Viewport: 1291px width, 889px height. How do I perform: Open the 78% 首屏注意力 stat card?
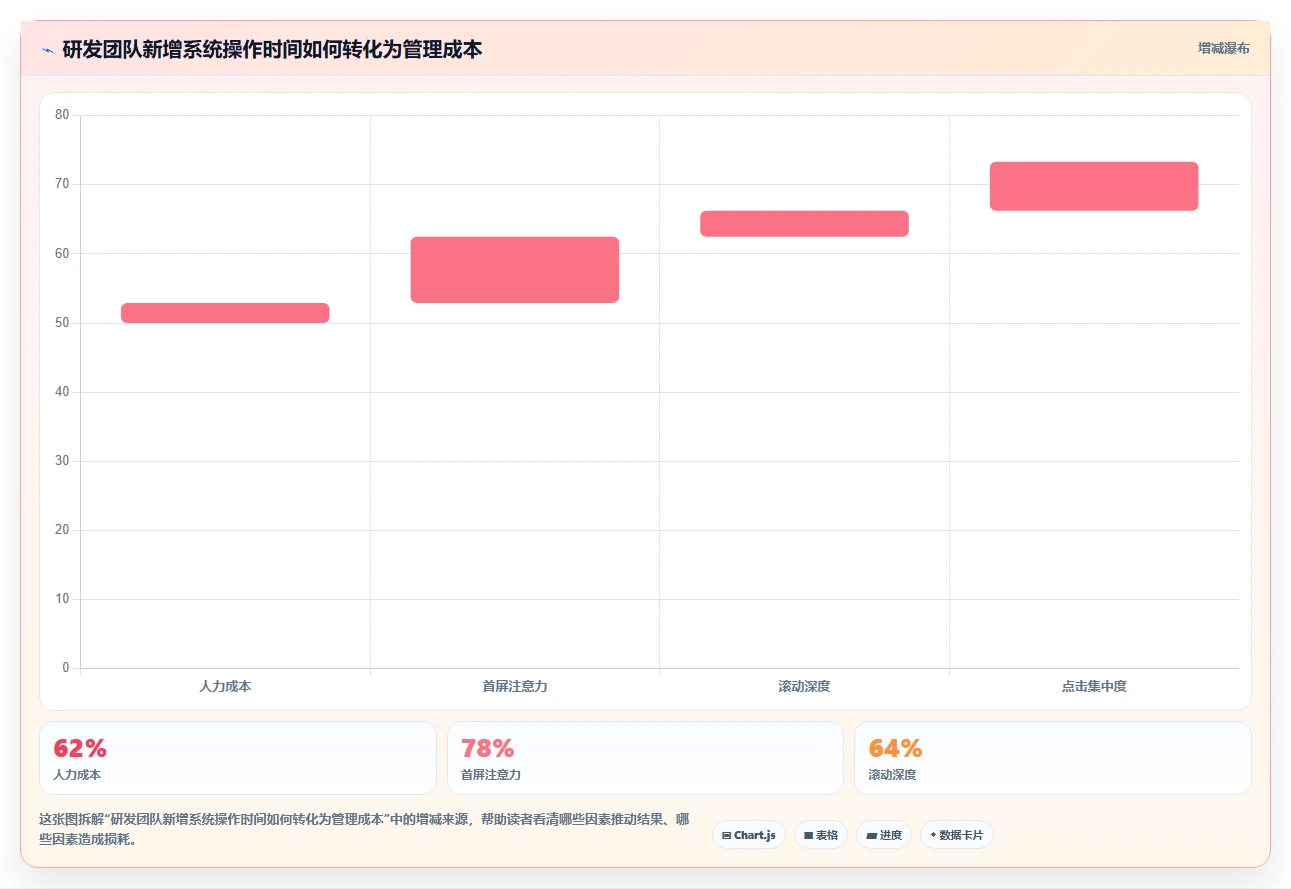pyautogui.click(x=645, y=758)
